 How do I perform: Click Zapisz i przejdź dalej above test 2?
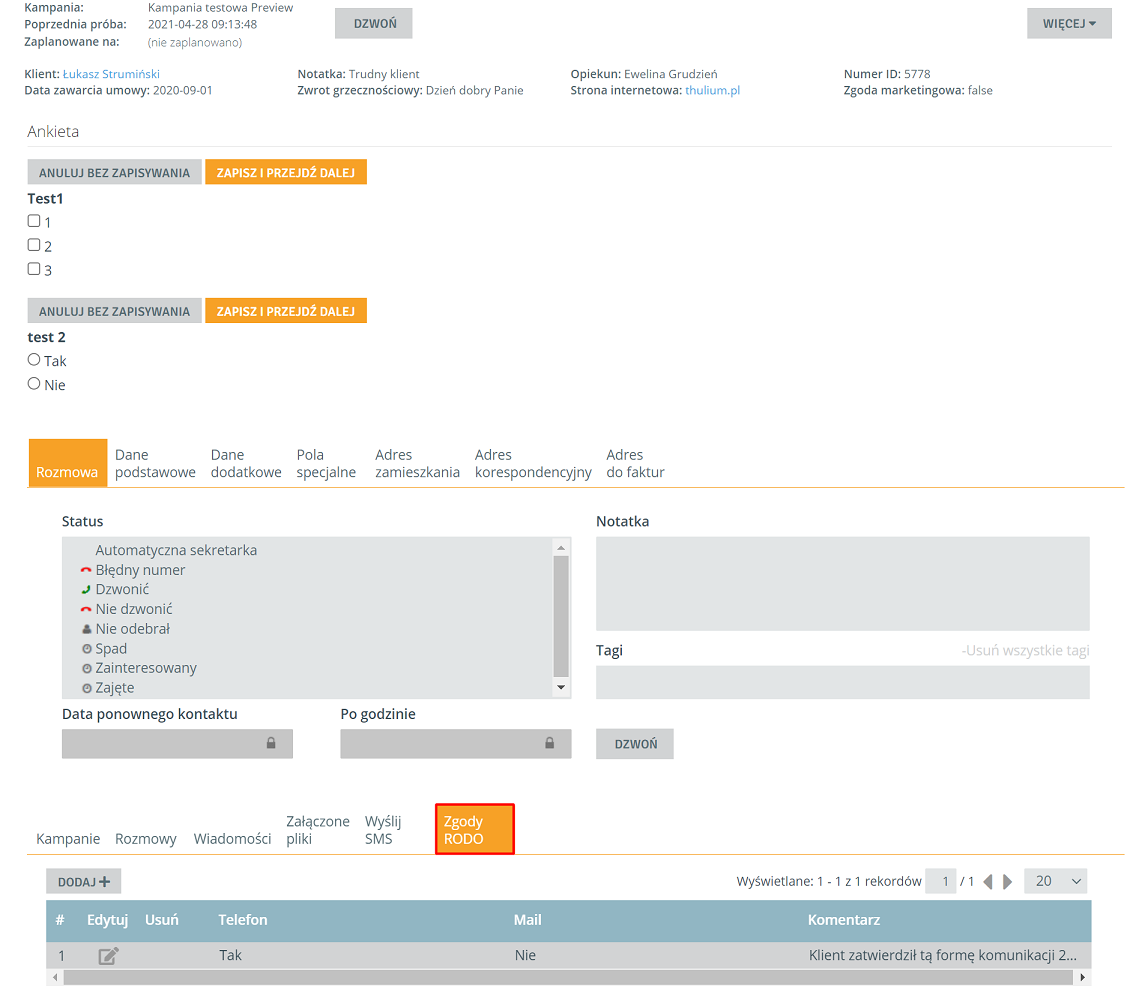(x=286, y=311)
